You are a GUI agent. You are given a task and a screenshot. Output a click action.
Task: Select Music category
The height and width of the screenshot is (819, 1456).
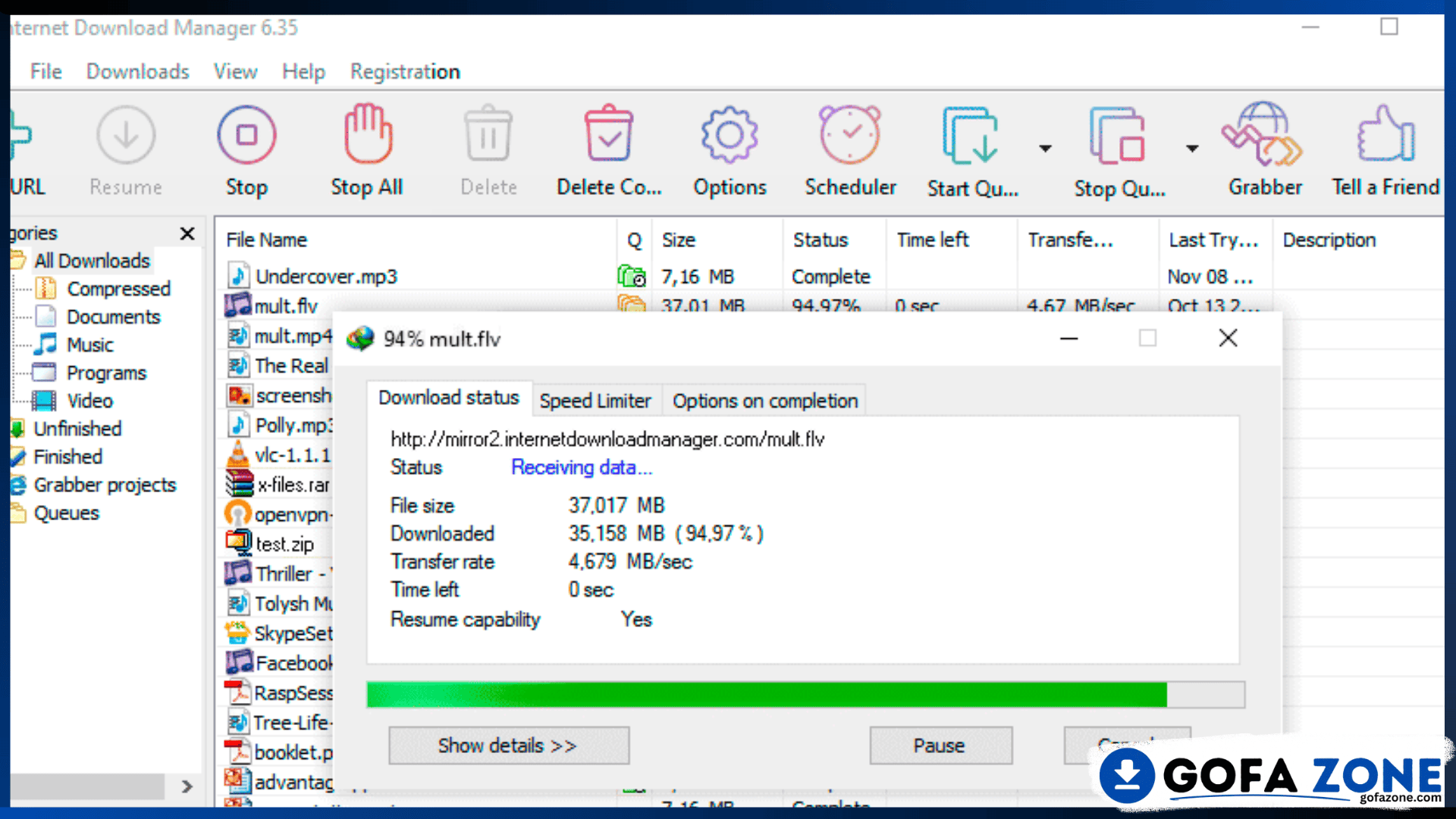89,345
